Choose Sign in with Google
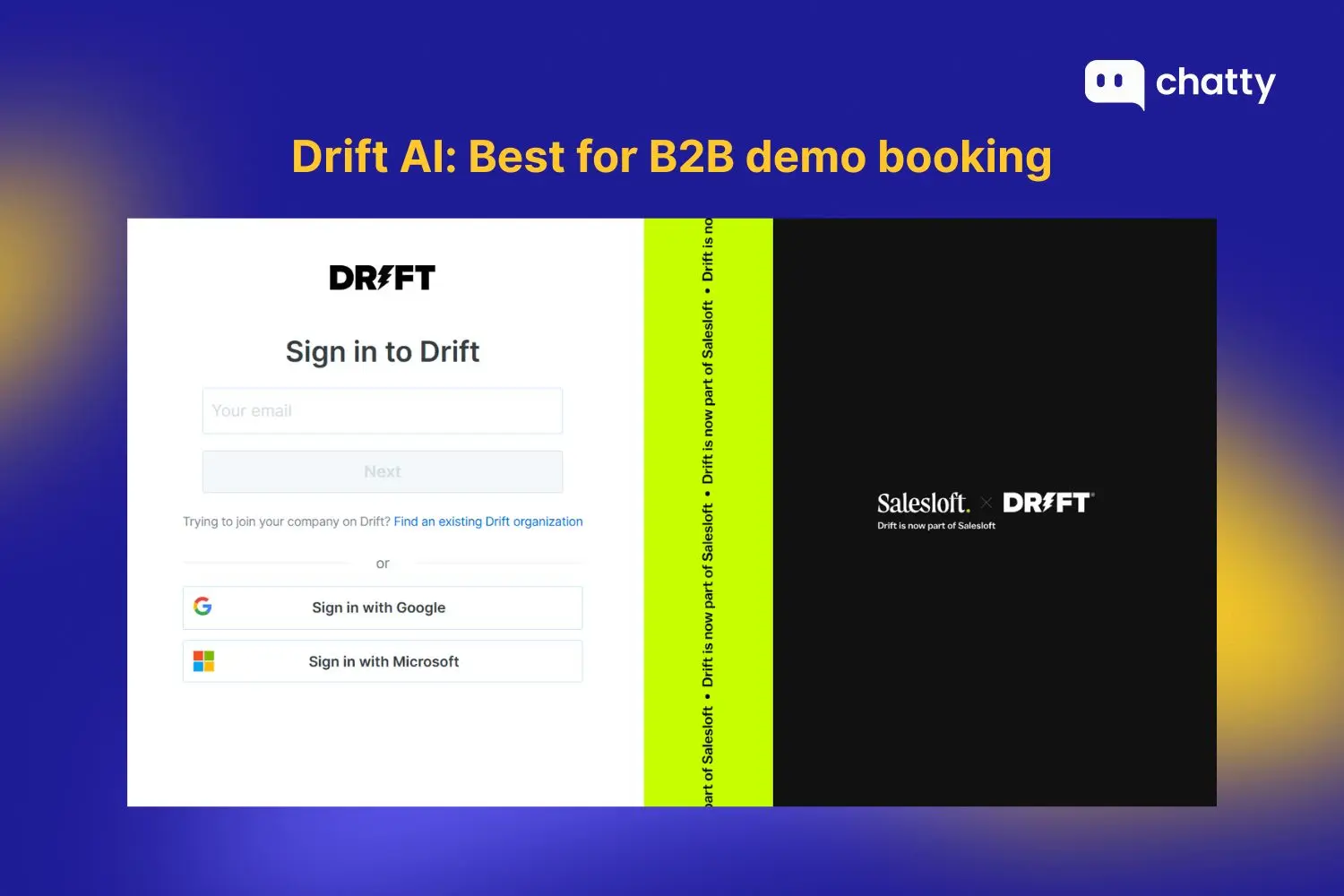Screen dimensions: 1344x896 tap(383, 607)
